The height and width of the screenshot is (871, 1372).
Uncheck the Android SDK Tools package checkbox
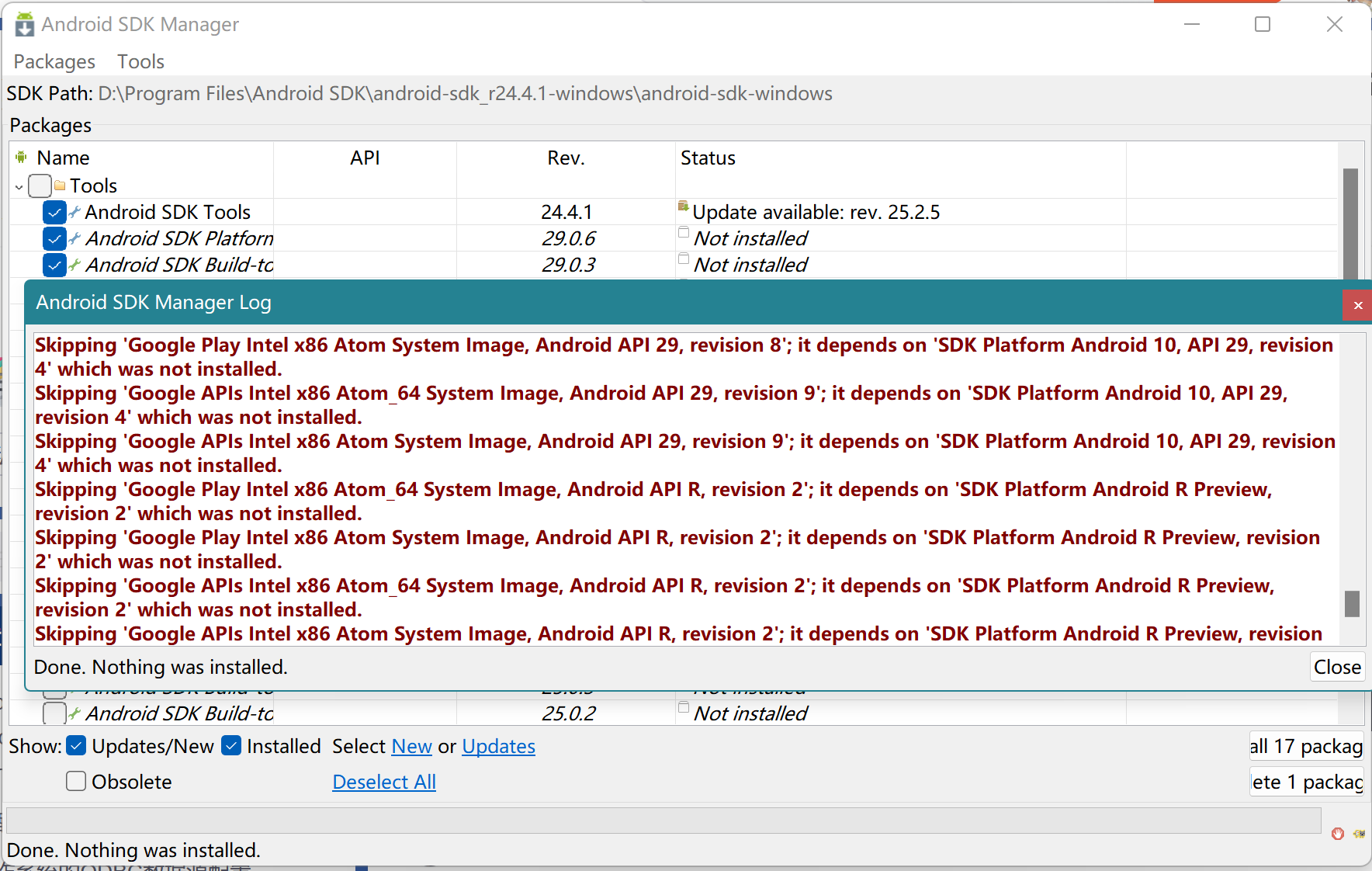pos(54,212)
